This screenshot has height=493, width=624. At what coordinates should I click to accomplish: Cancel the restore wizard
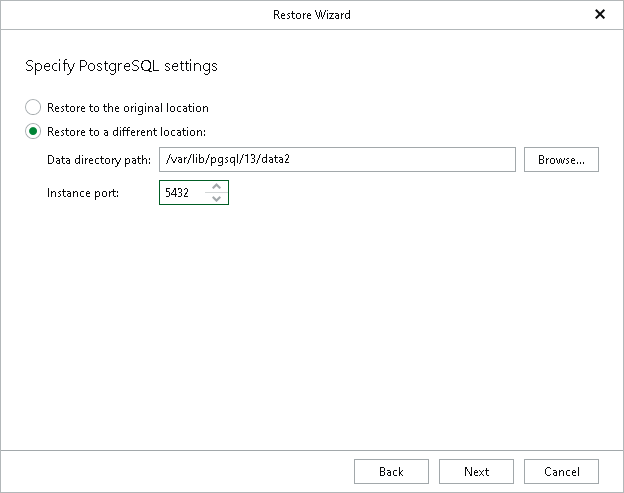[561, 472]
